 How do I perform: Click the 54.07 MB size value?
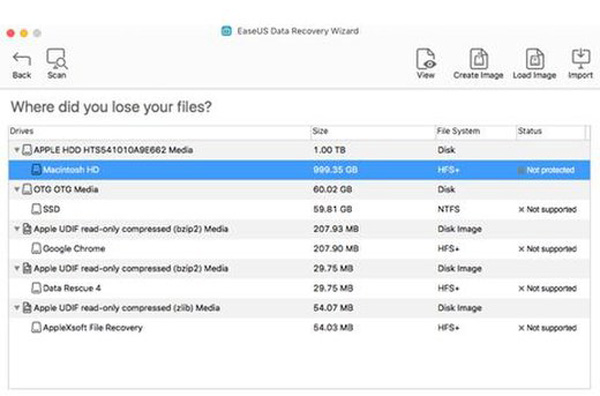coord(333,308)
